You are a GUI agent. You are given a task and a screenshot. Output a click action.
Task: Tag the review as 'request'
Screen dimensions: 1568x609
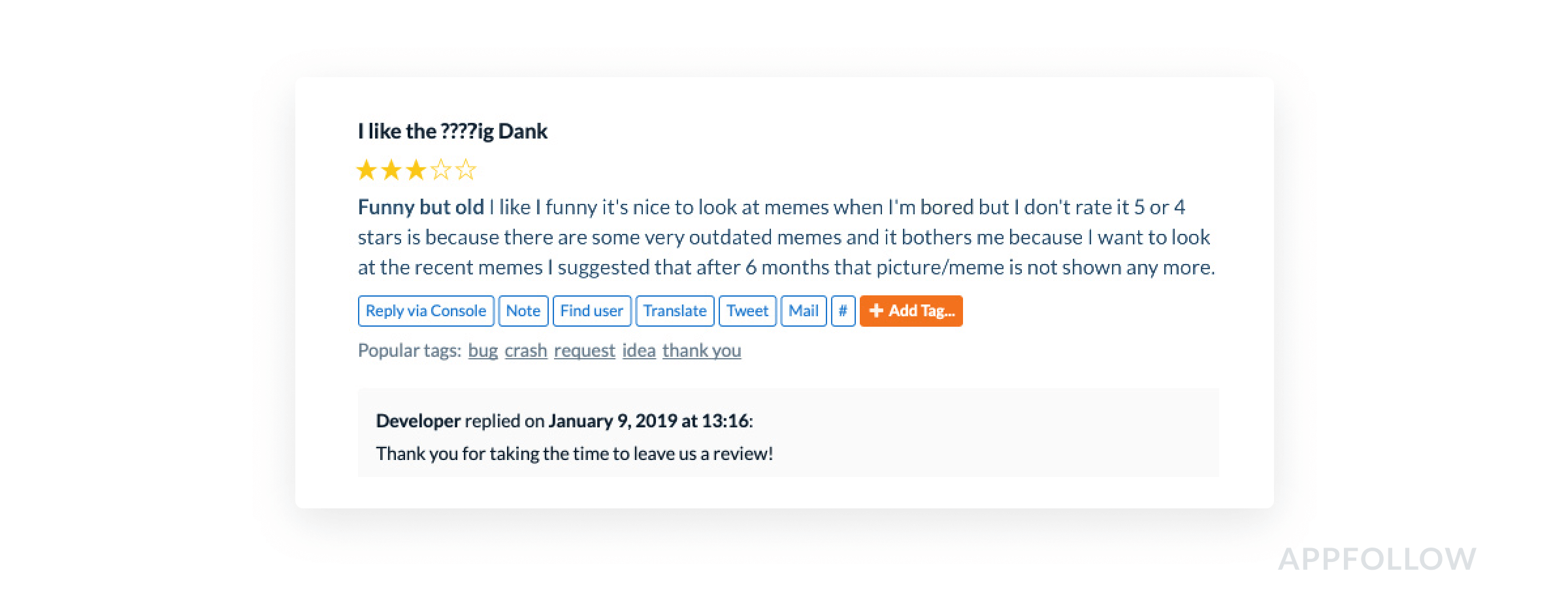585,351
